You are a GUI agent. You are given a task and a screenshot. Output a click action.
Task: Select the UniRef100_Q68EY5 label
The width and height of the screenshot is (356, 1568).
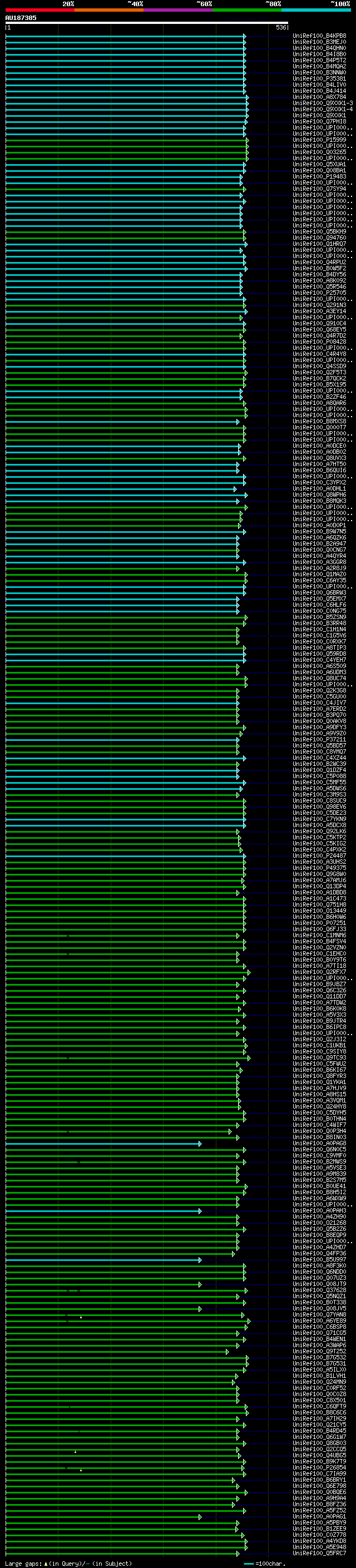point(319,329)
